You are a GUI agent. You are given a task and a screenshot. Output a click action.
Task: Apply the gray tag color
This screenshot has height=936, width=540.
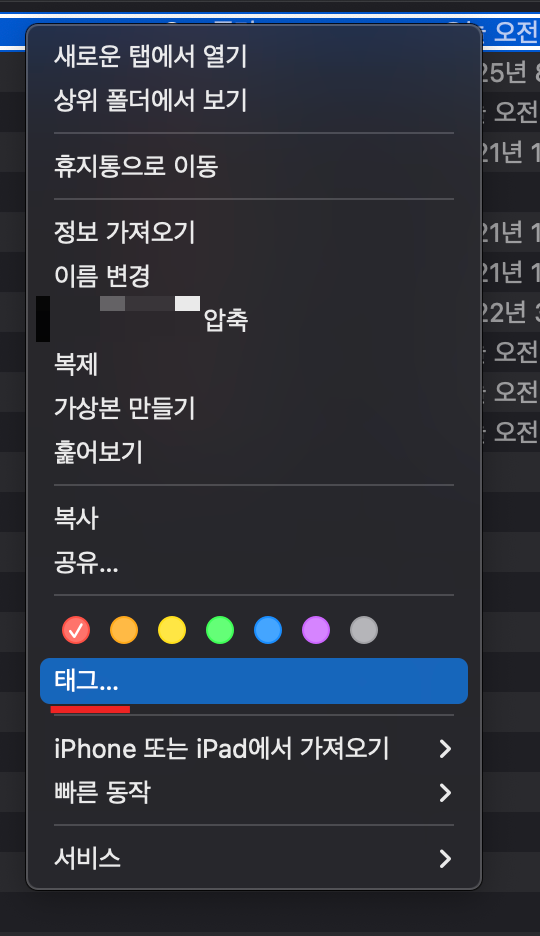pyautogui.click(x=364, y=630)
